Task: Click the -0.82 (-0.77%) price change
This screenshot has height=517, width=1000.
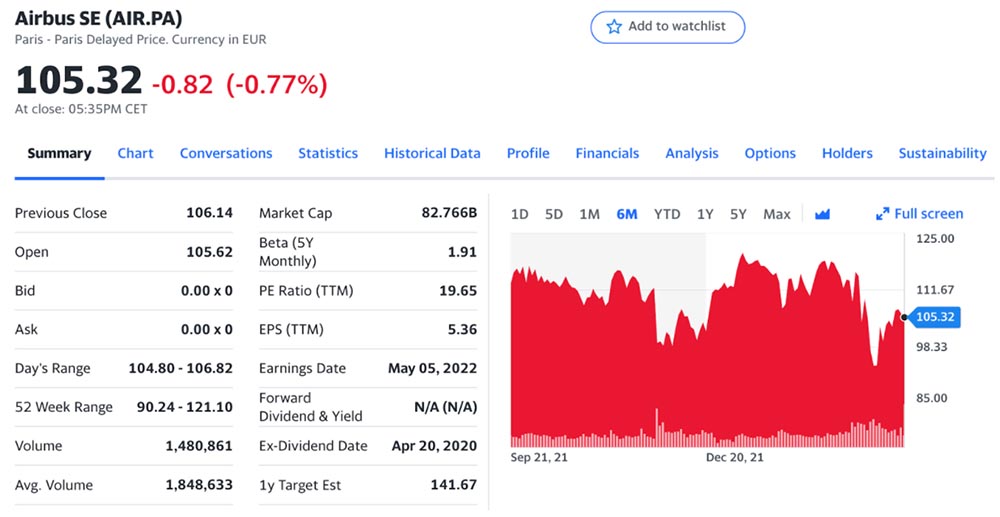Action: [240, 84]
